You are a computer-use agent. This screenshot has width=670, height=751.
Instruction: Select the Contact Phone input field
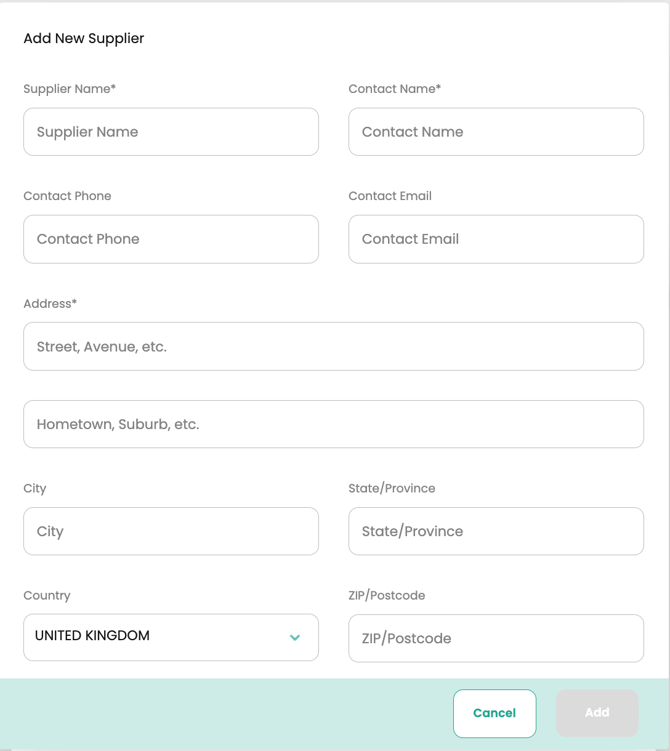tap(171, 239)
